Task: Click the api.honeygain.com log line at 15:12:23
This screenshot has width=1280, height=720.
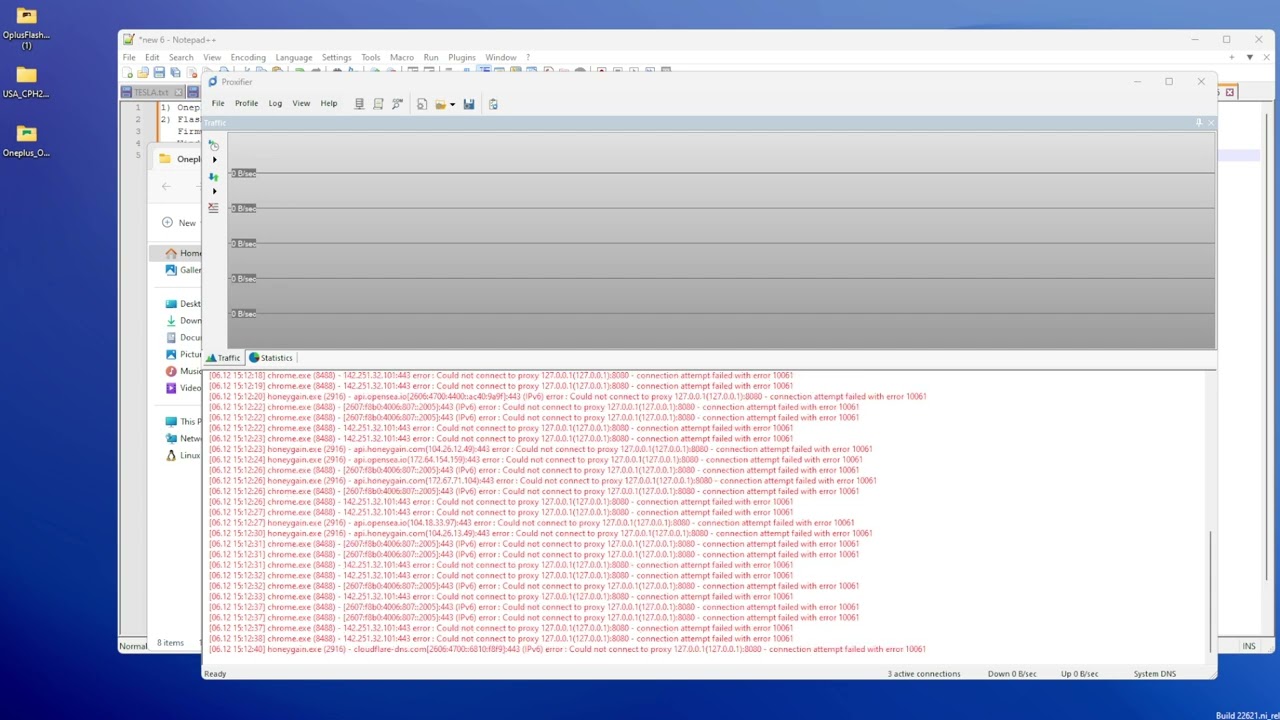Action: 540,449
